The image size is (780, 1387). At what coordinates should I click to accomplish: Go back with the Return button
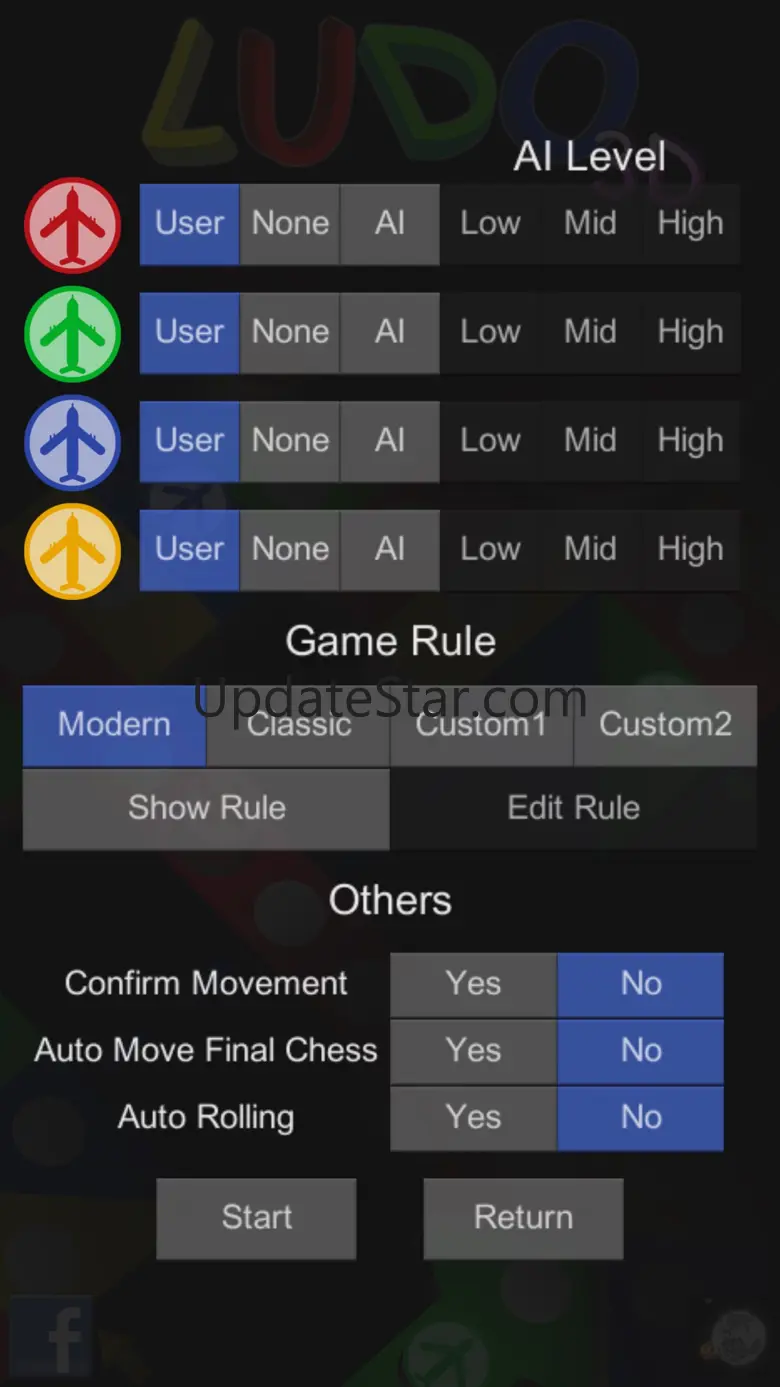[x=523, y=1218]
